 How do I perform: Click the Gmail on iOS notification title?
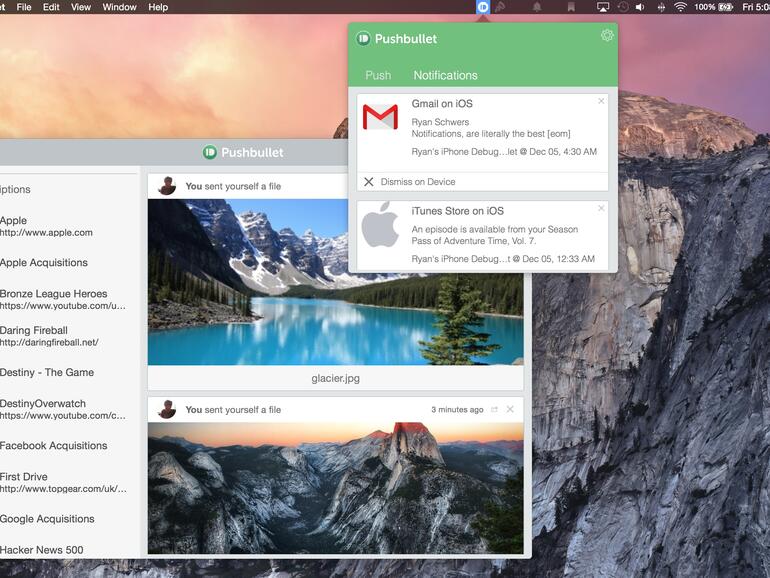442,104
